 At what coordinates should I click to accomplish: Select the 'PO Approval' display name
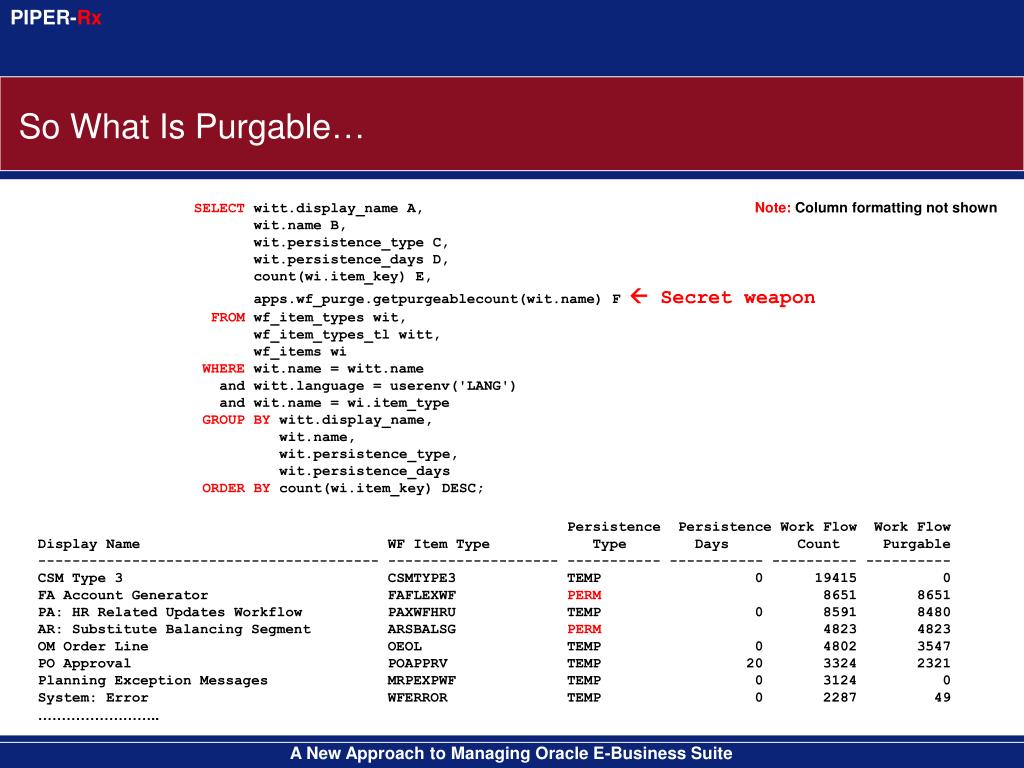[84, 664]
